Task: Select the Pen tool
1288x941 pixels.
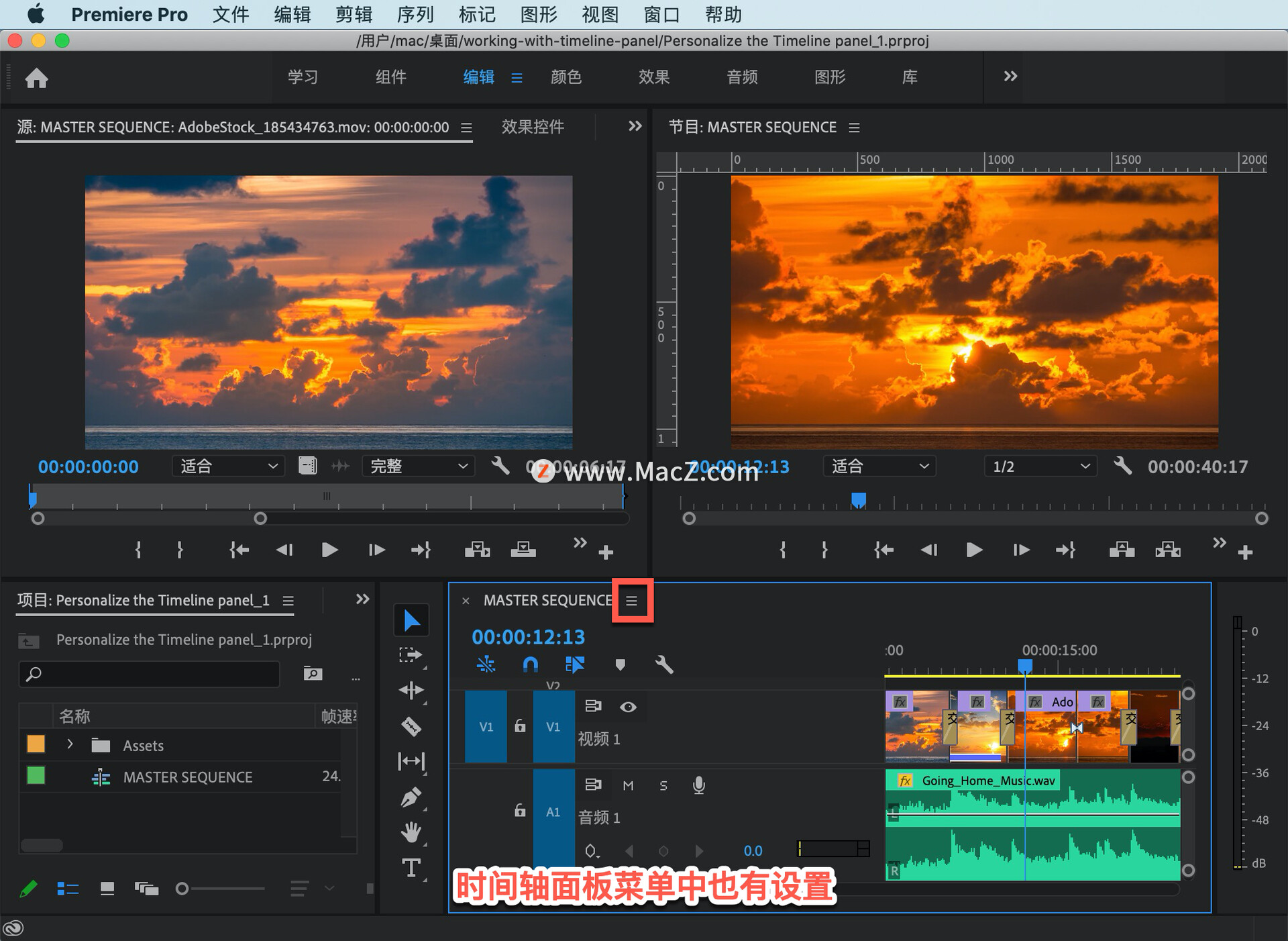Action: pyautogui.click(x=411, y=797)
